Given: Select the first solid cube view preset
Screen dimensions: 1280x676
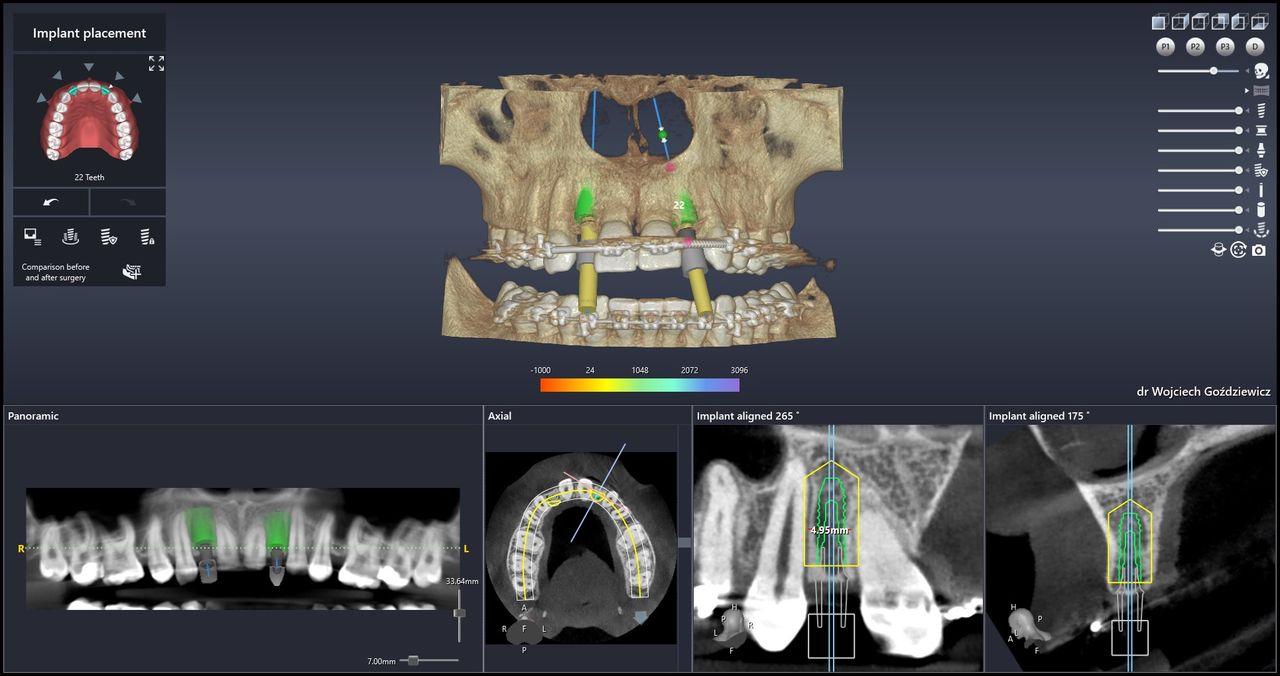Looking at the screenshot, I should click(x=1159, y=22).
